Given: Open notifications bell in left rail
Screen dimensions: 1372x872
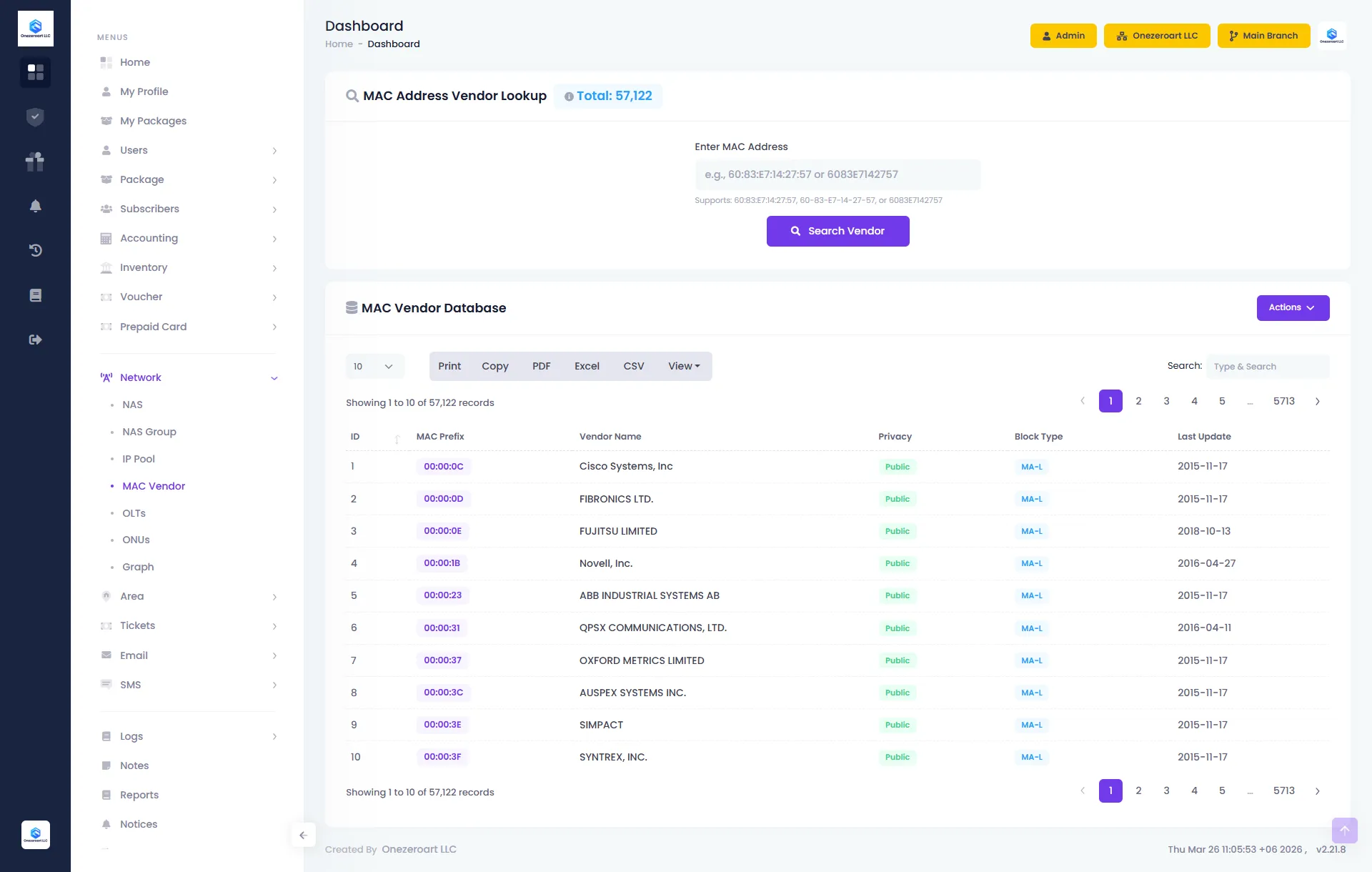Looking at the screenshot, I should tap(35, 206).
